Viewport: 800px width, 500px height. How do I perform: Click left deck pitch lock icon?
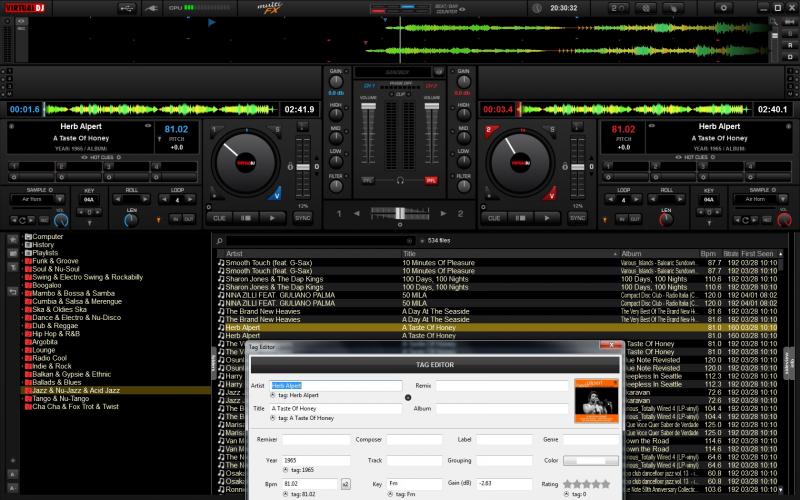tap(290, 166)
